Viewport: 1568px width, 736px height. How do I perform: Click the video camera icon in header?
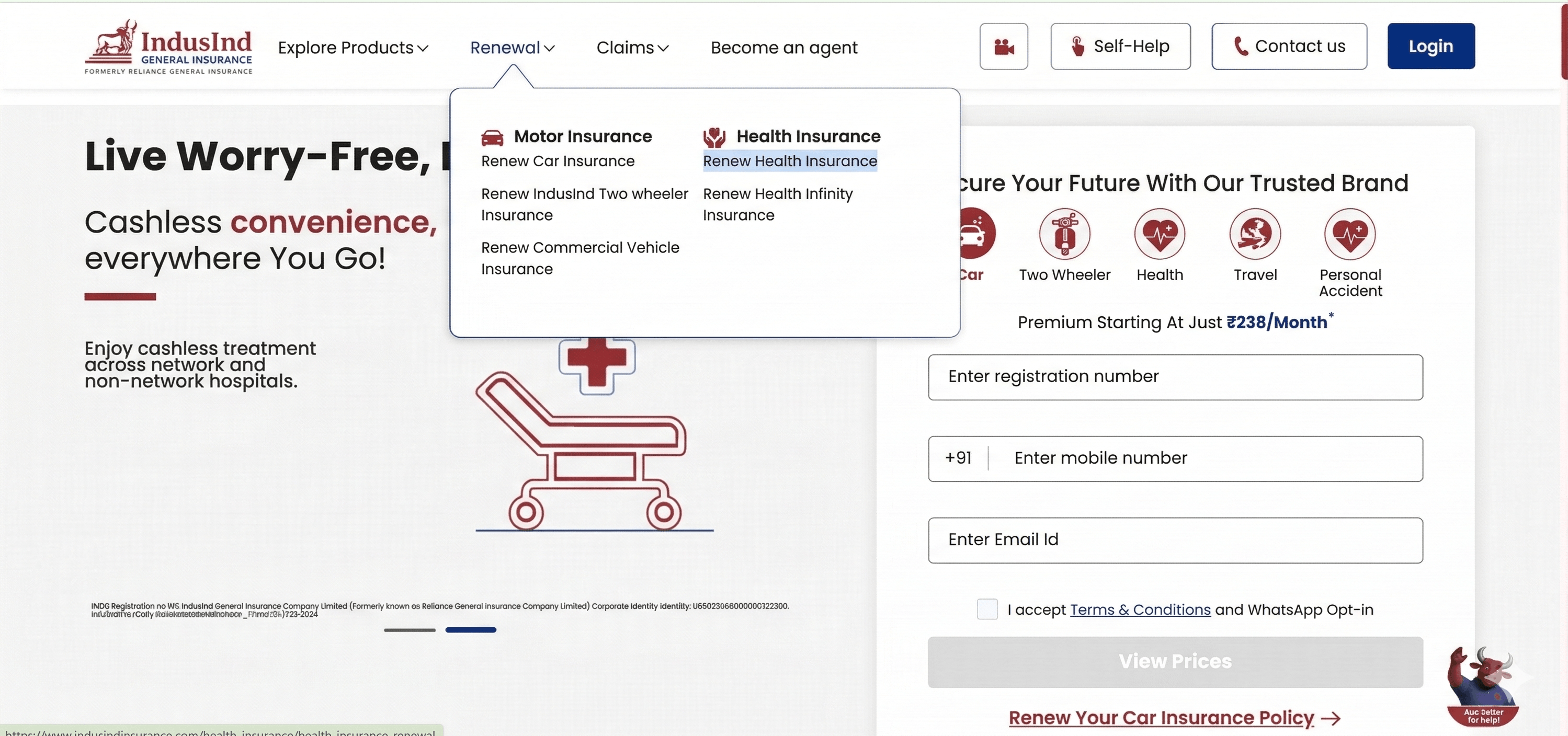[x=1003, y=45]
